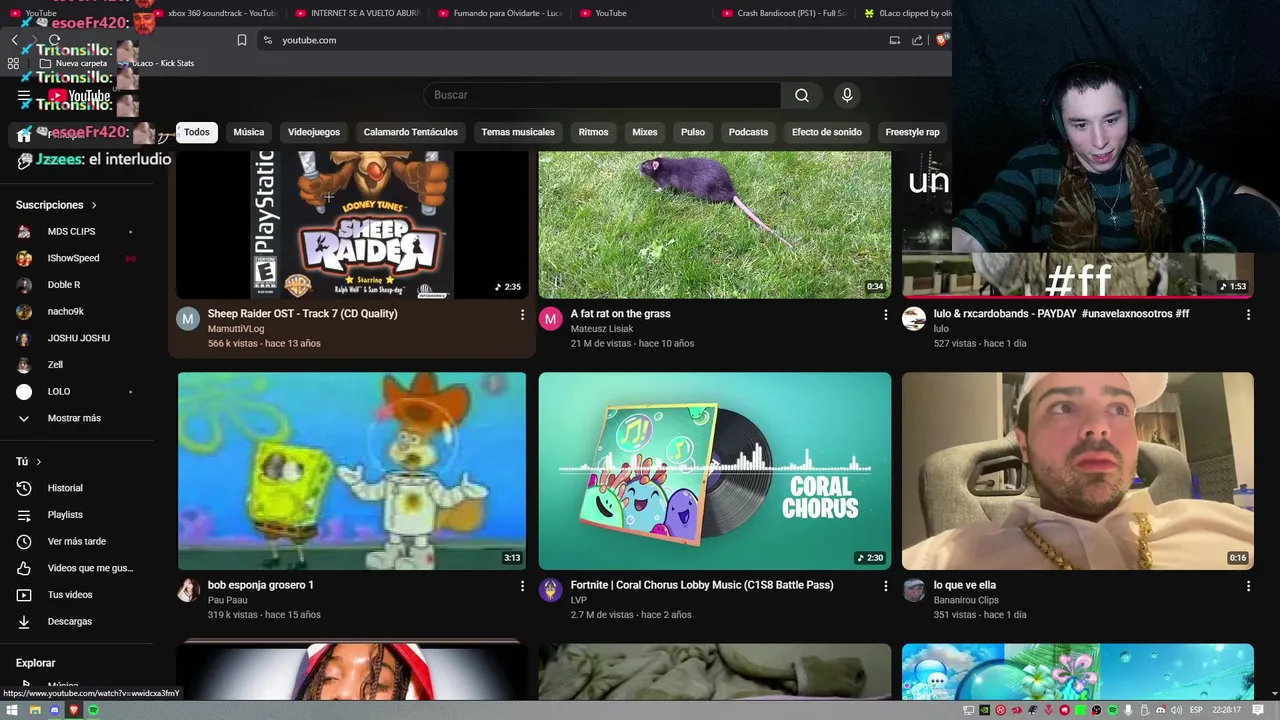The image size is (1280, 720).
Task: Click the YouTube logo
Action: pos(80,97)
